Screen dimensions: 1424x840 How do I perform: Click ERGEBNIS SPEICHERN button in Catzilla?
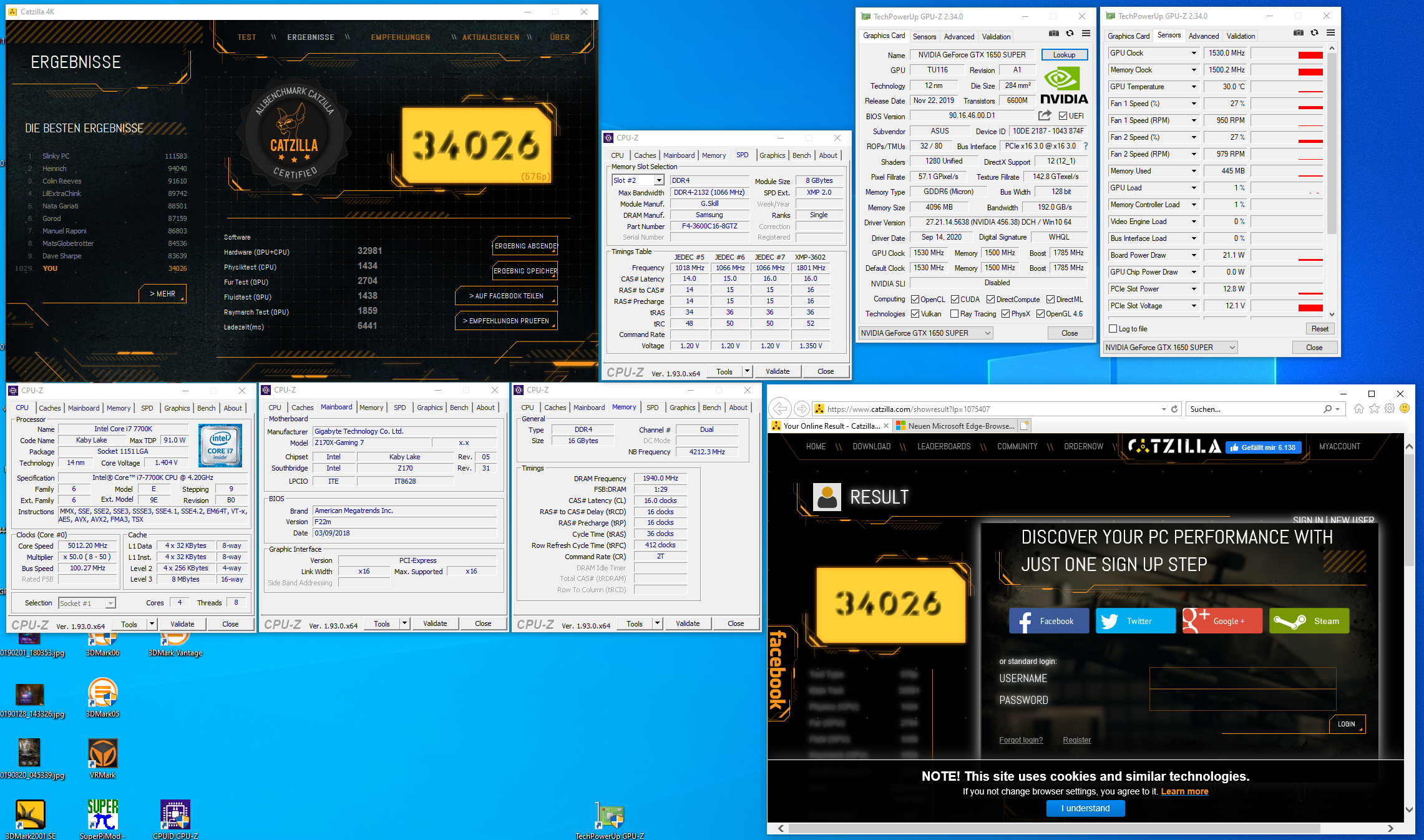pyautogui.click(x=525, y=271)
